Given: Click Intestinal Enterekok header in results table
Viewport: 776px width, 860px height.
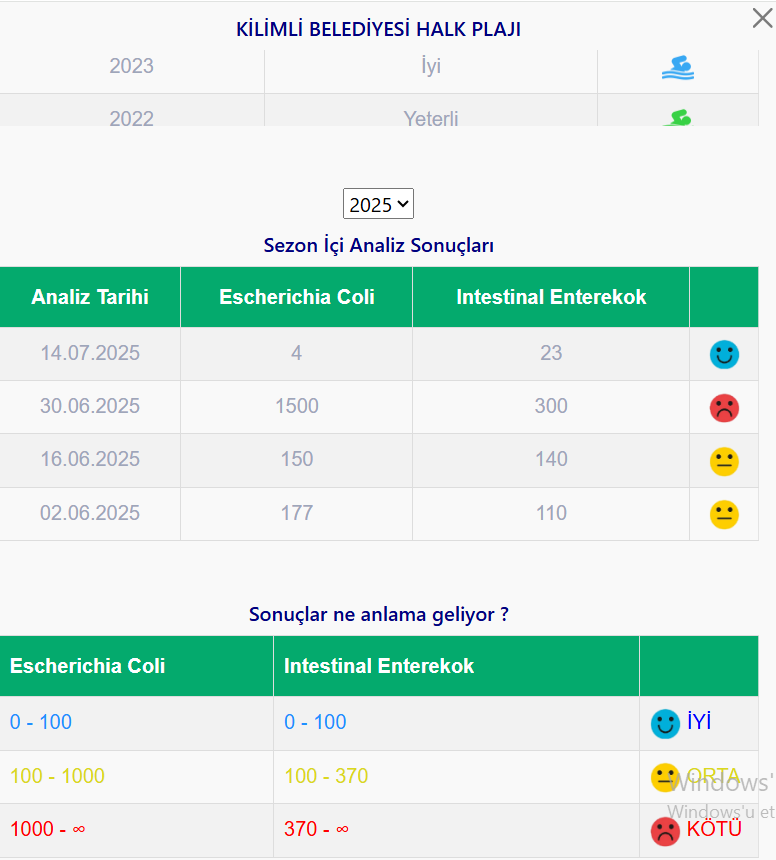Looking at the screenshot, I should pos(551,297).
